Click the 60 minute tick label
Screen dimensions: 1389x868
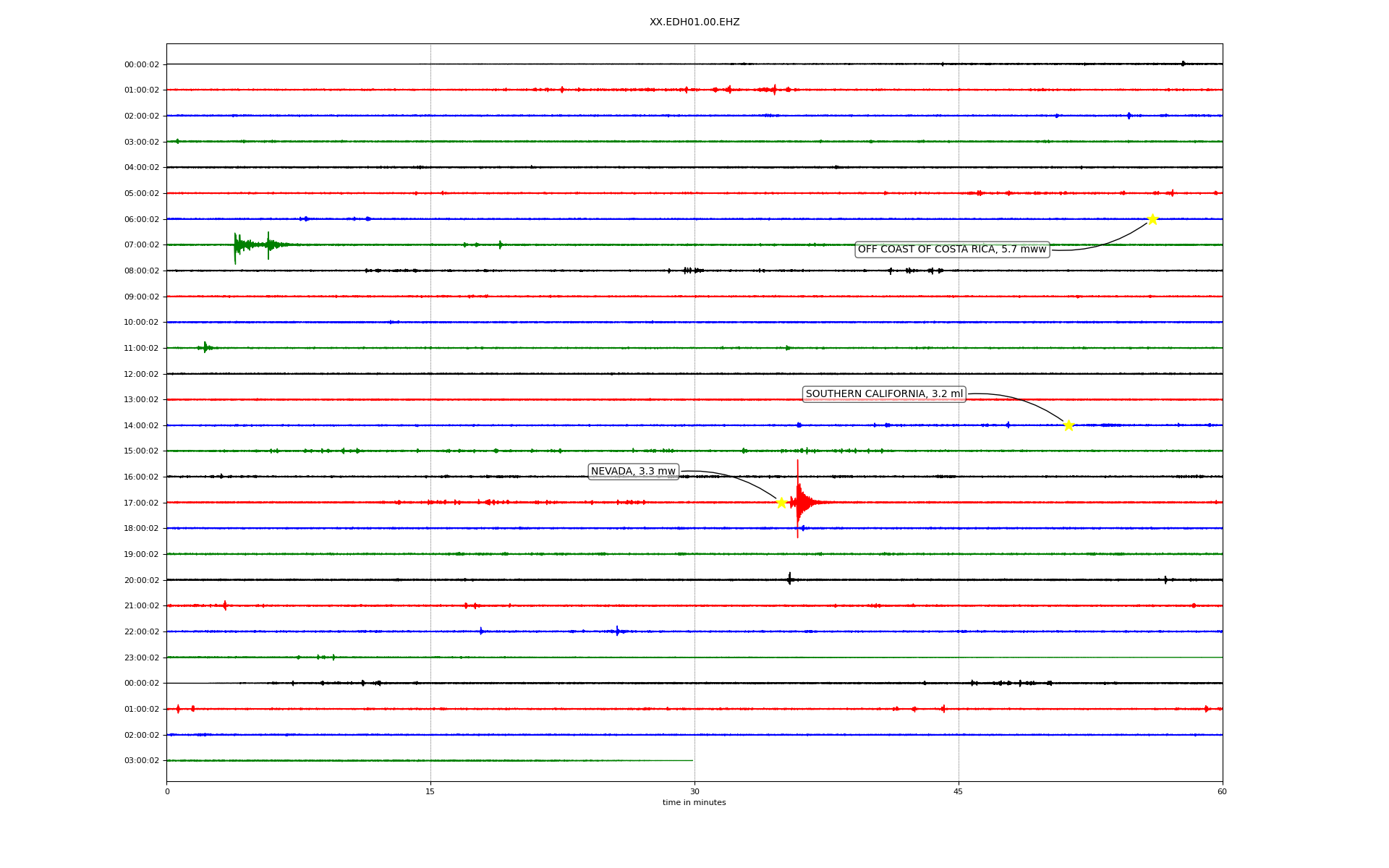[1222, 791]
